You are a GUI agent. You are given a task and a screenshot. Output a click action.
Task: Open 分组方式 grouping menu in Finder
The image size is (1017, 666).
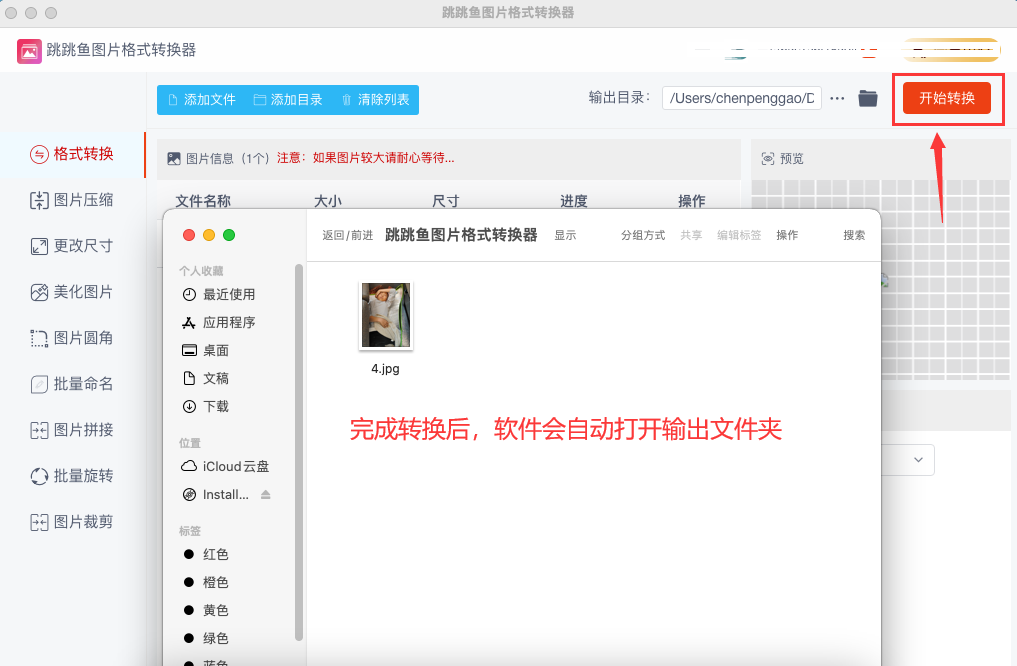point(642,235)
